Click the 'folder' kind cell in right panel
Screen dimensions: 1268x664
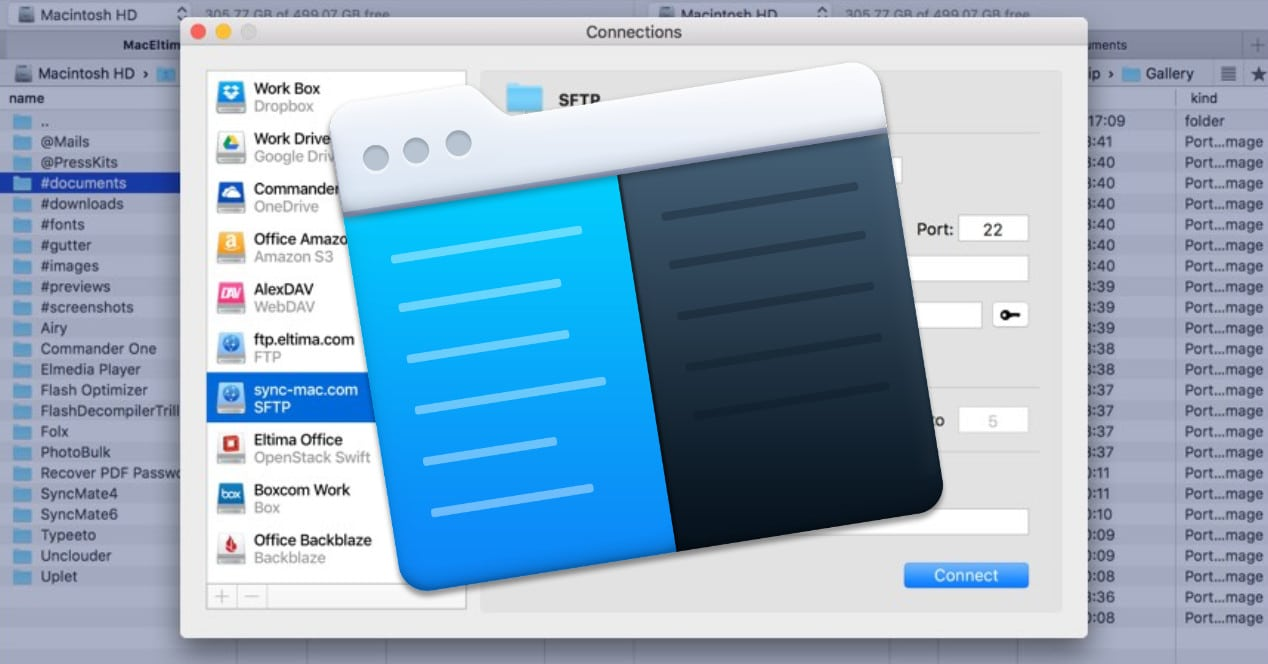pyautogui.click(x=1205, y=121)
